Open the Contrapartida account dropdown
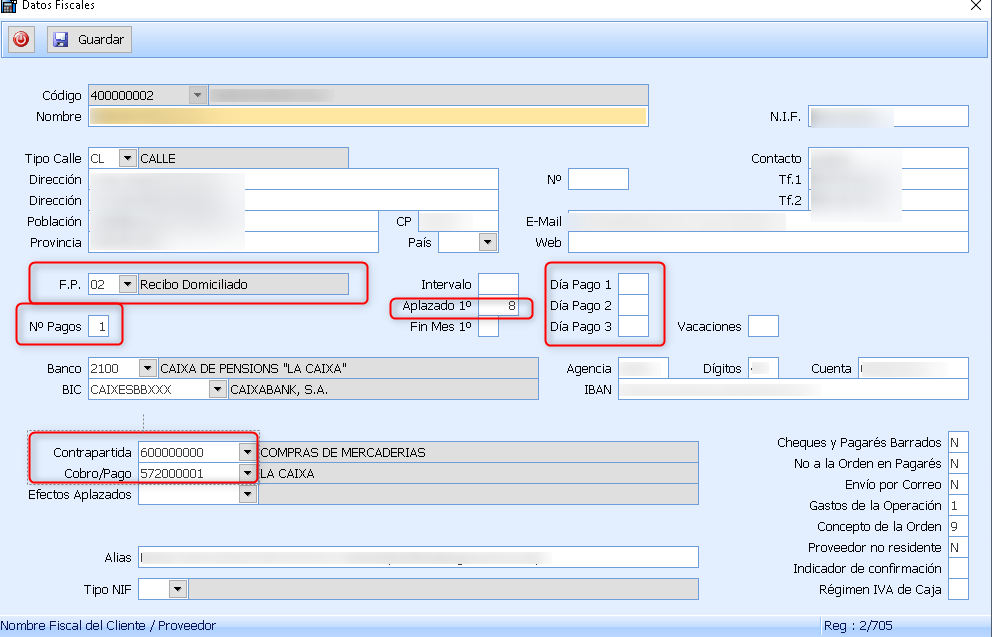The image size is (992, 637). [x=247, y=452]
